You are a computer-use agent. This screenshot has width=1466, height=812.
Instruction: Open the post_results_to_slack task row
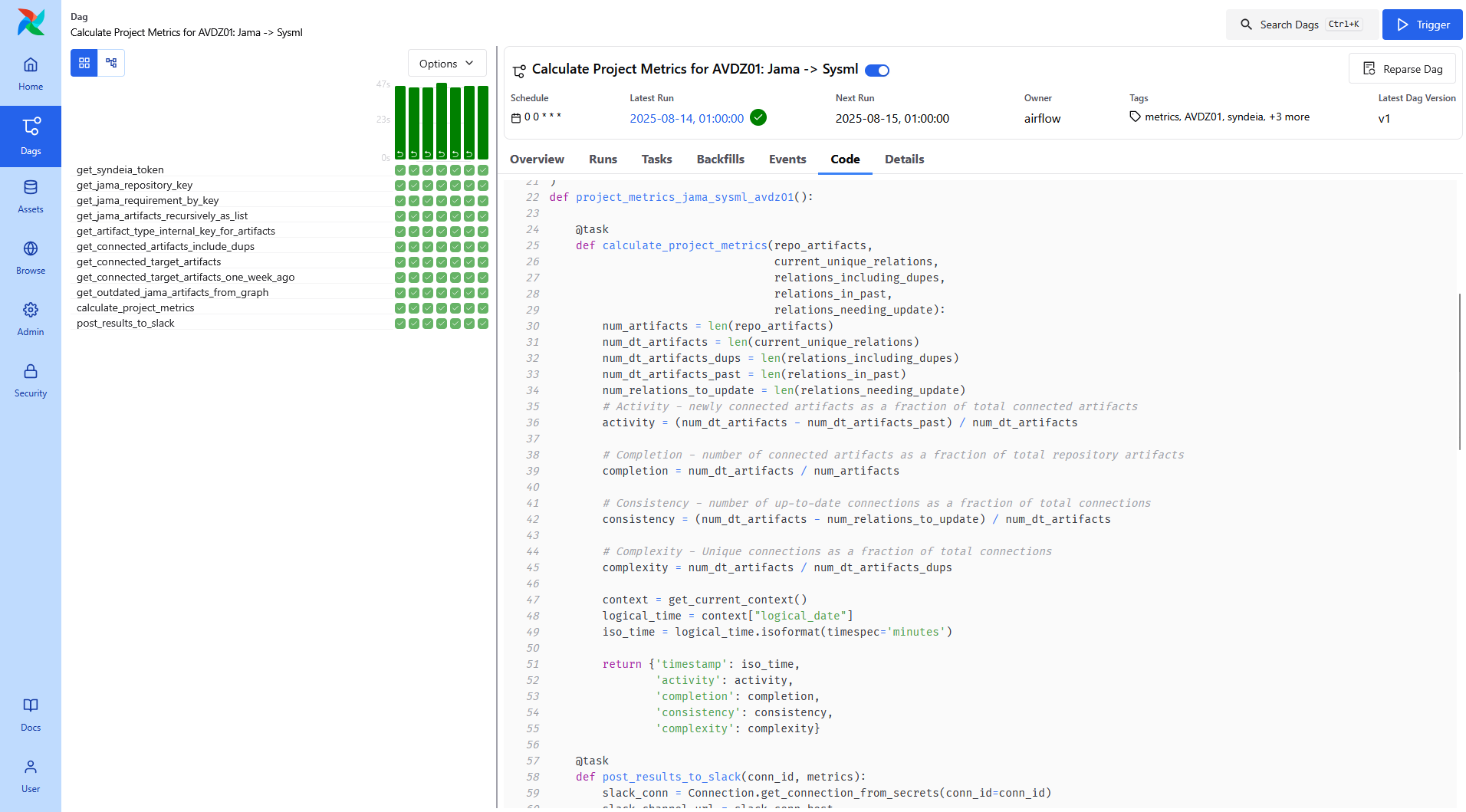coord(126,324)
